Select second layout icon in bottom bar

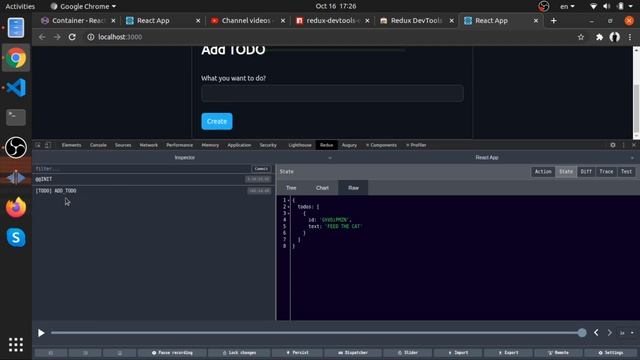(x=85, y=353)
